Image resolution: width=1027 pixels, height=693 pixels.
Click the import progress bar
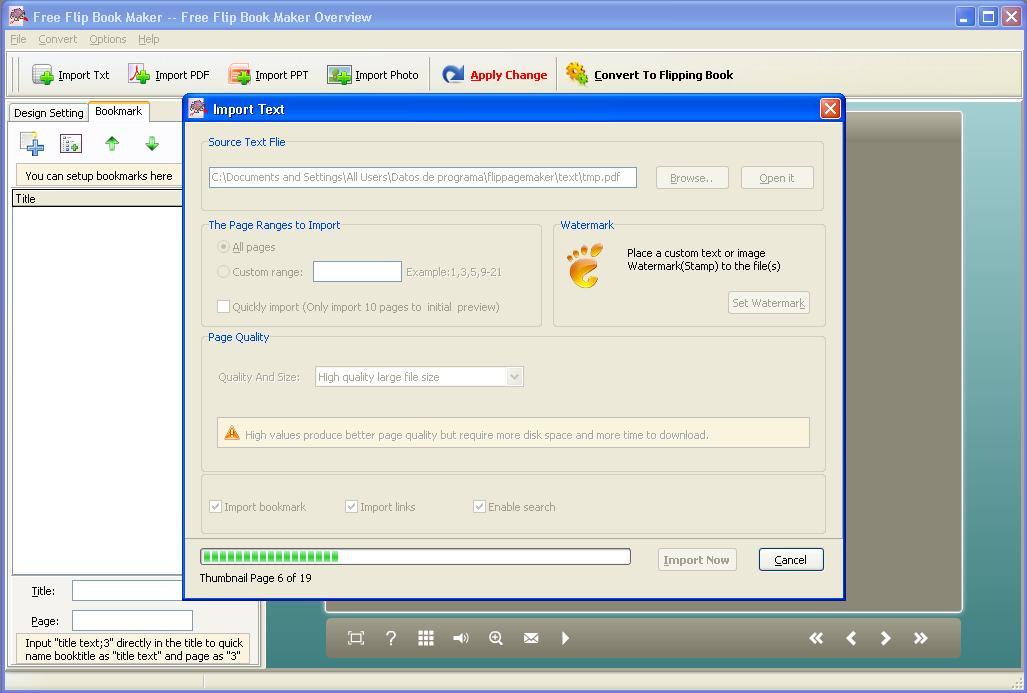[415, 557]
